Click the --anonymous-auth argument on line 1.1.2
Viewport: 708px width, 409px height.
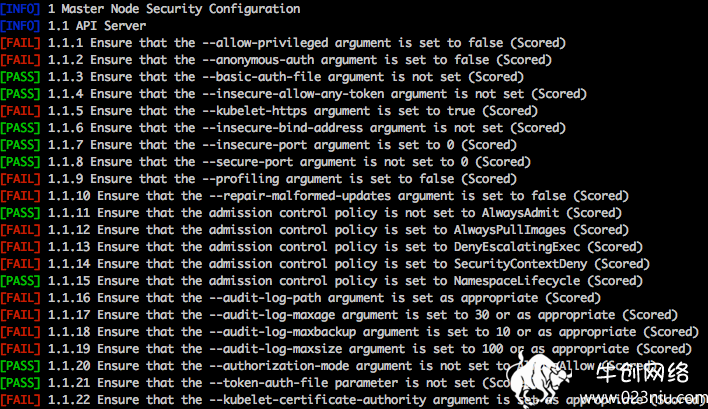pyautogui.click(x=258, y=60)
